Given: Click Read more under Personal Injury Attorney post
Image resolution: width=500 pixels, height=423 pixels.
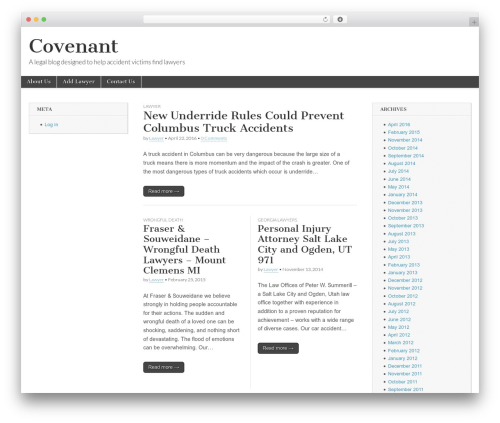Looking at the screenshot, I should [x=278, y=348].
